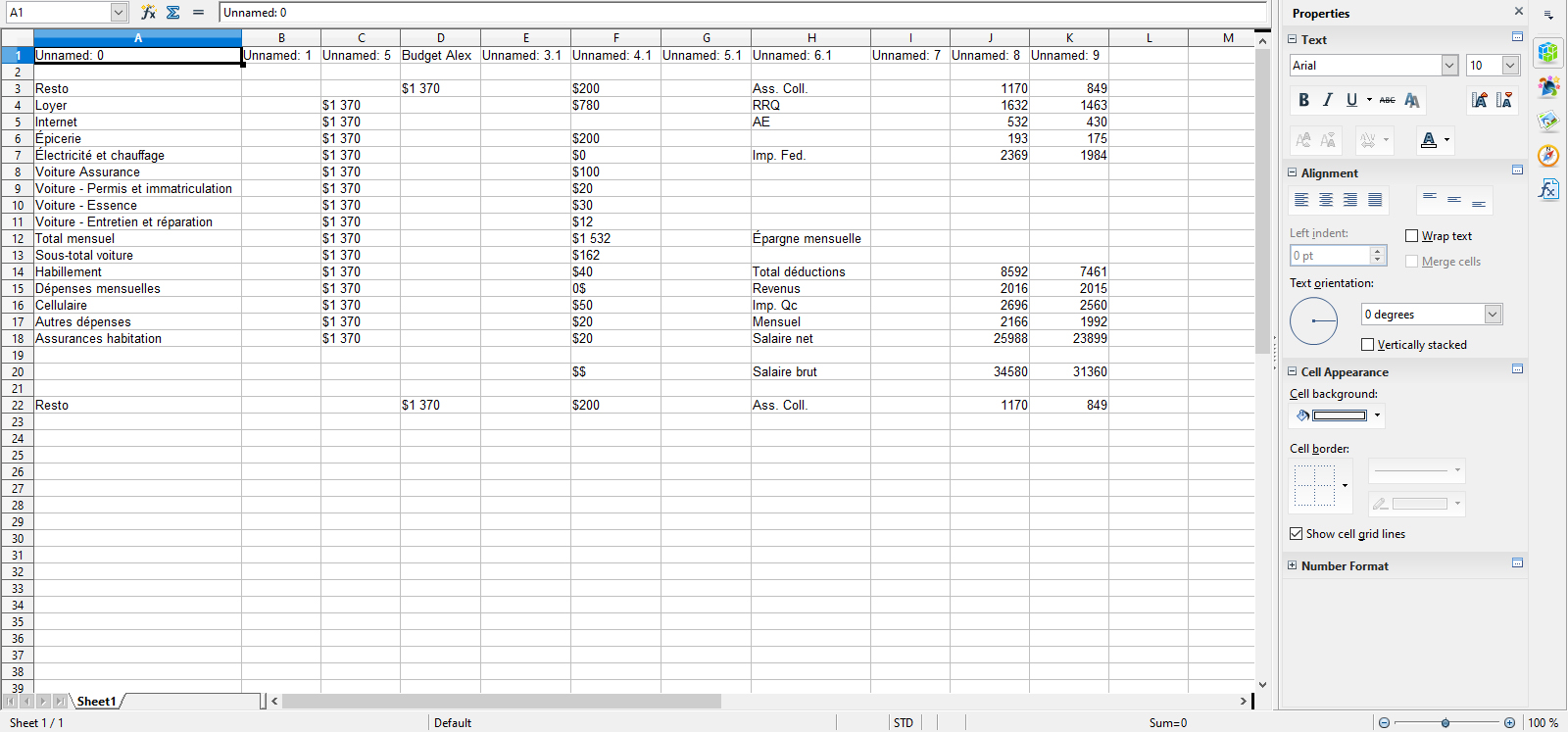The width and height of the screenshot is (1568, 732).
Task: Select the 'Budget Alex' cell
Action: point(440,56)
